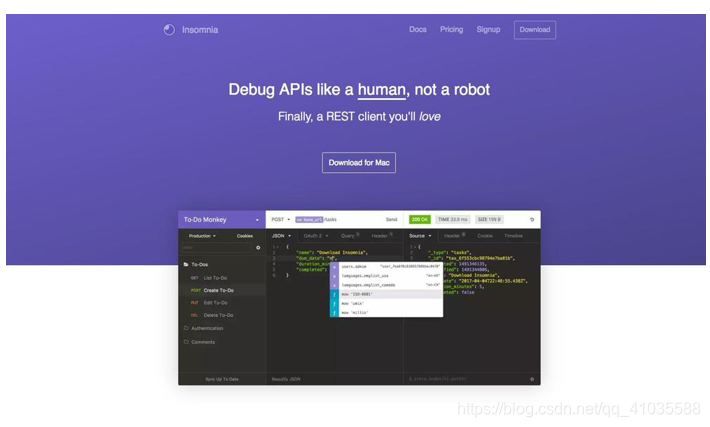The height and width of the screenshot is (427, 710).
Task: Click the Send request button
Action: point(391,220)
